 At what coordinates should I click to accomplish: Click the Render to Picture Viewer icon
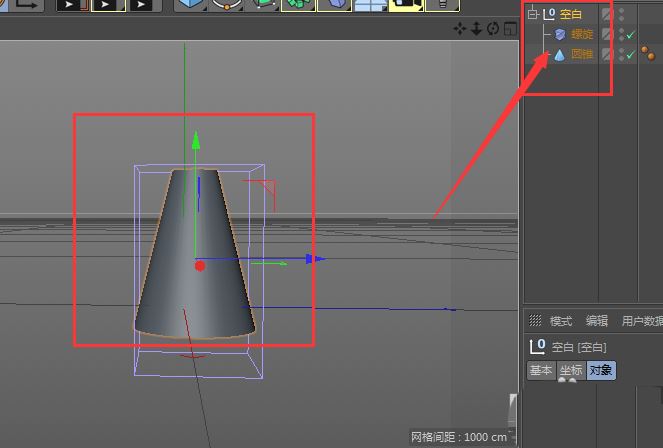click(x=108, y=5)
